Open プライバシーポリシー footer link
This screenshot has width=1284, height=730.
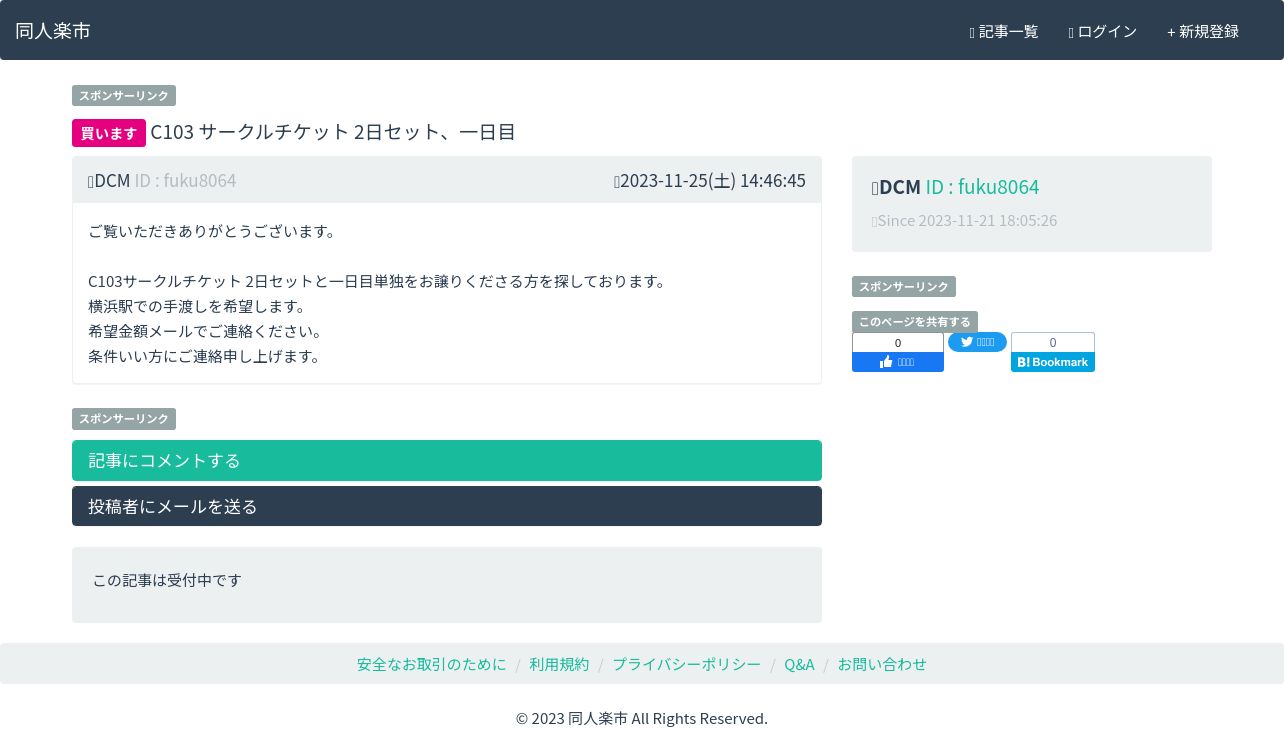(x=686, y=664)
